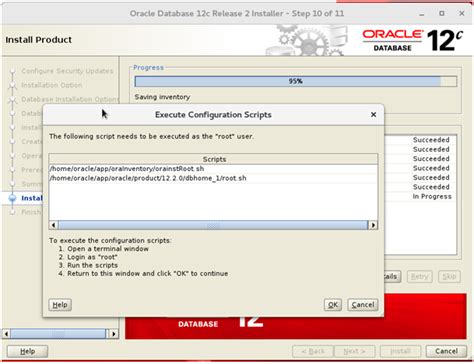
Task: Click Return to this window instruction text
Action: tap(148, 274)
